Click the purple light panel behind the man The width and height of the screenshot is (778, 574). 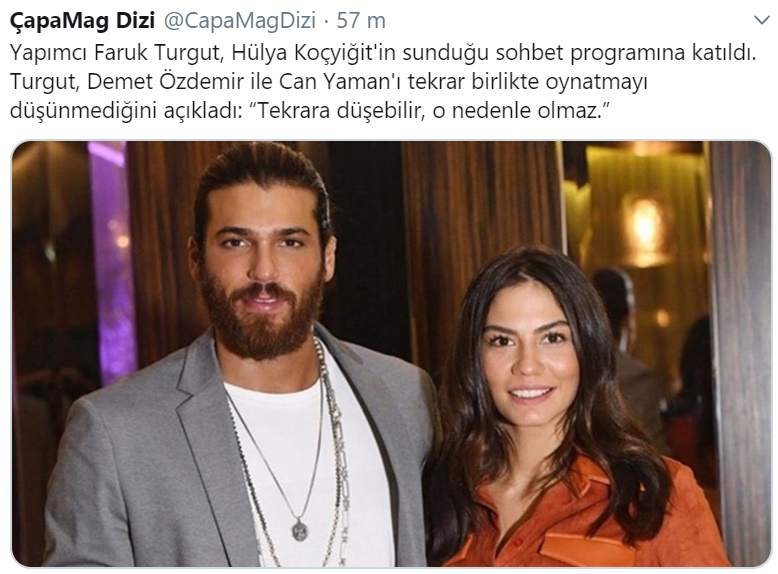(x=112, y=263)
